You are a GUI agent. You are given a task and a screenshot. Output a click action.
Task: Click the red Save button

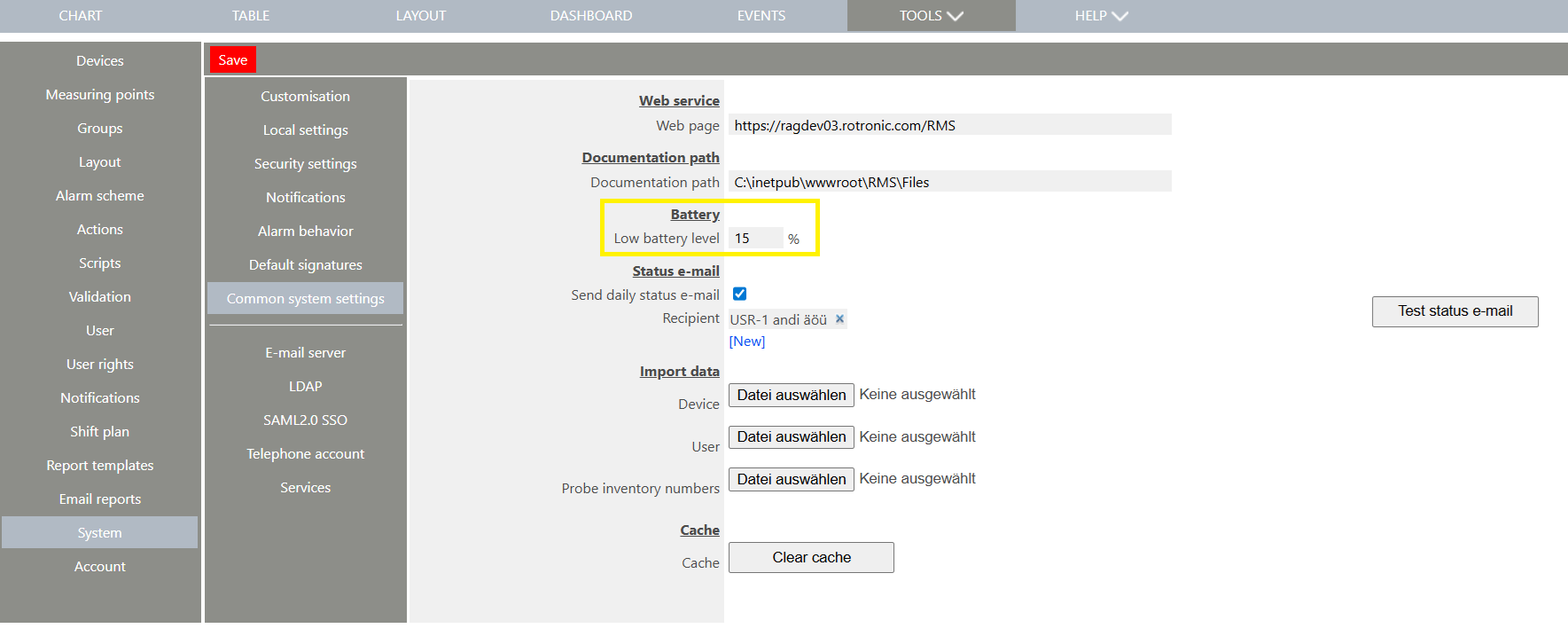coord(233,59)
